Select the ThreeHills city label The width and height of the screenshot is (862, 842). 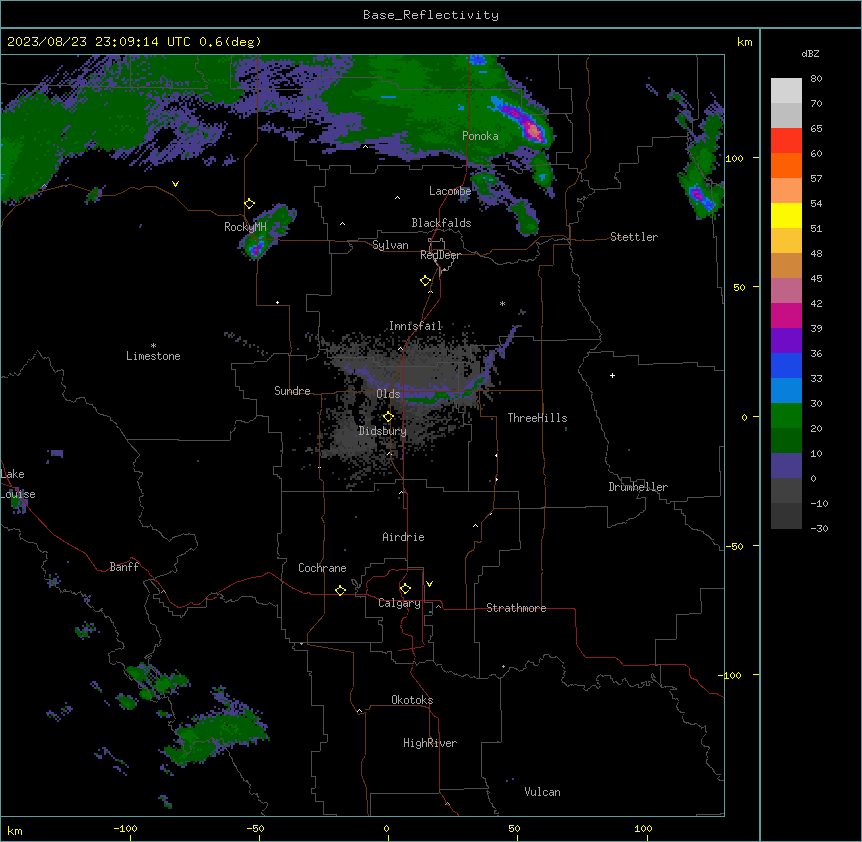(x=537, y=418)
